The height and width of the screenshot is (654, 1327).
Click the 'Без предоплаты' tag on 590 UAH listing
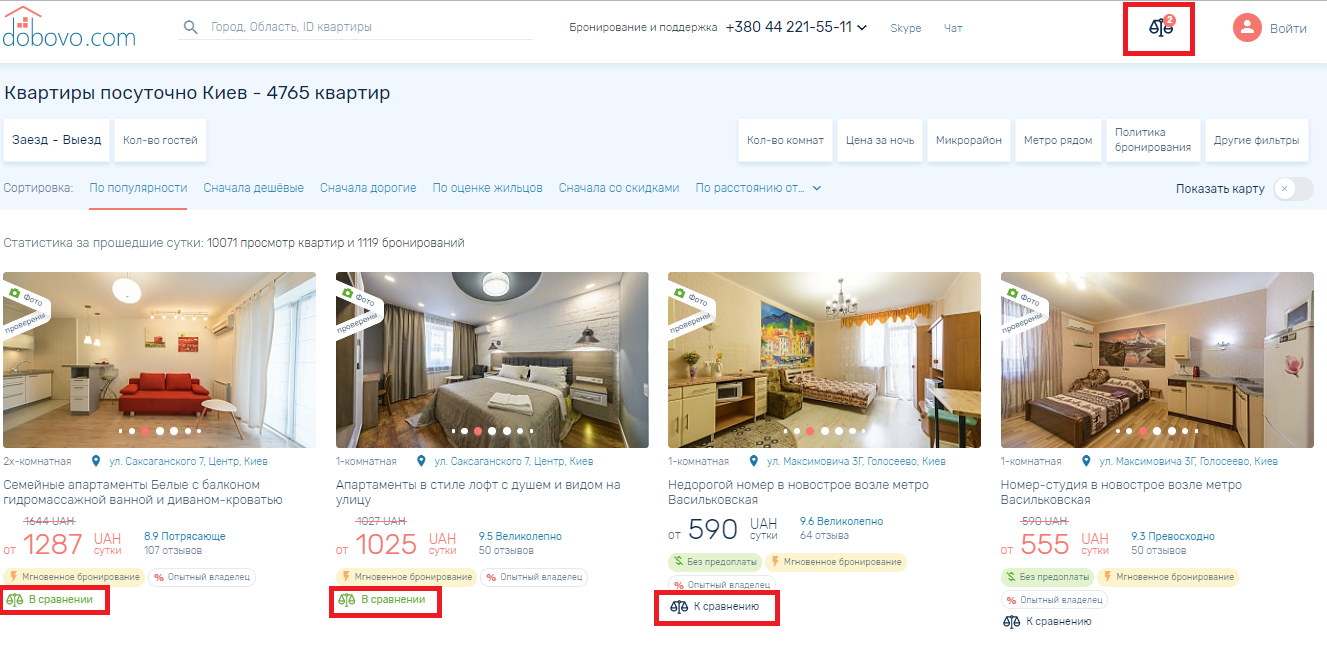coord(715,562)
